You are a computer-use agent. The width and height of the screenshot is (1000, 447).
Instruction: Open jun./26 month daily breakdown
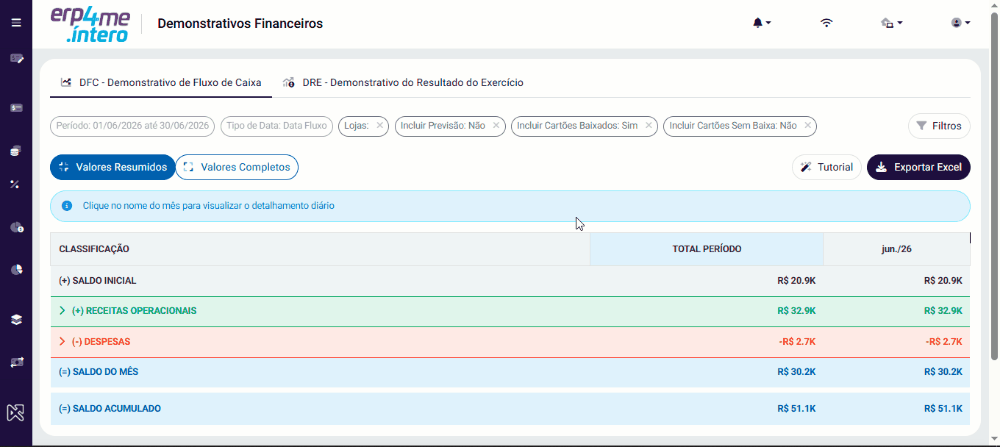(x=897, y=249)
